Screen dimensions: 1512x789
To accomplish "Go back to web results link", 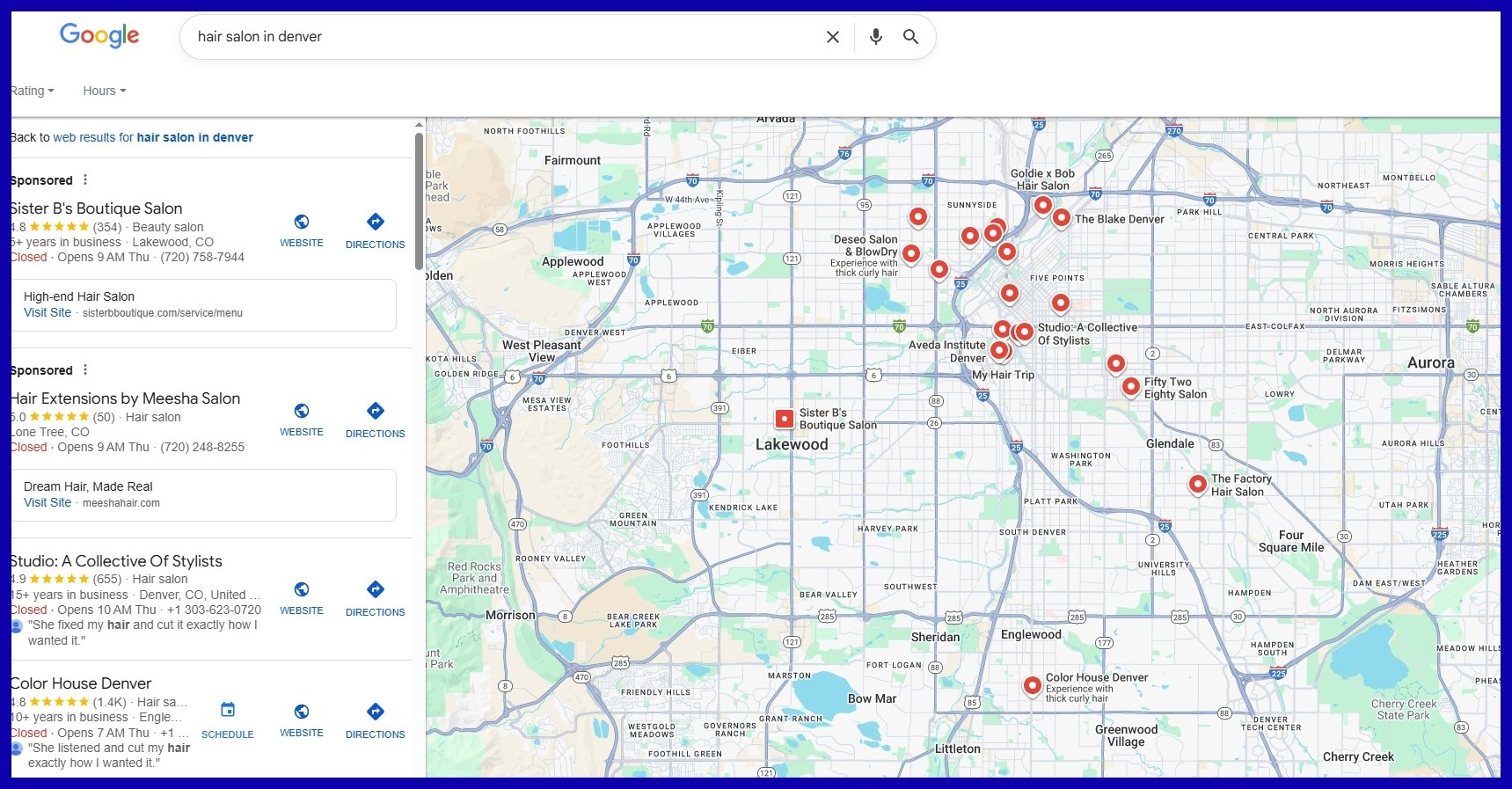I will click(x=152, y=137).
